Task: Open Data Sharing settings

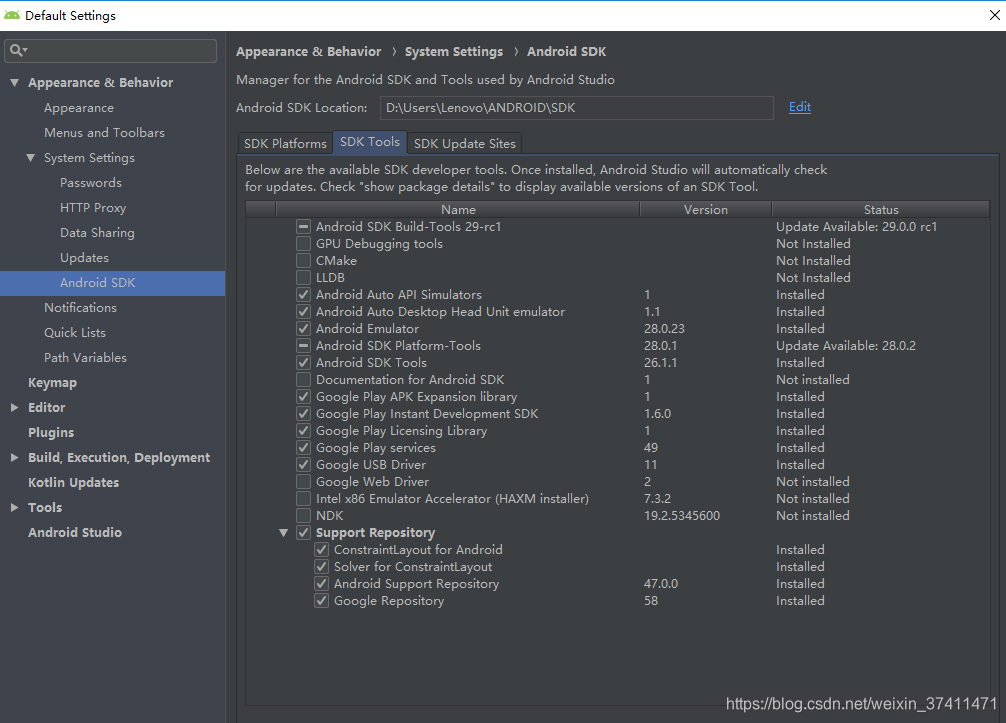Action: pos(97,233)
